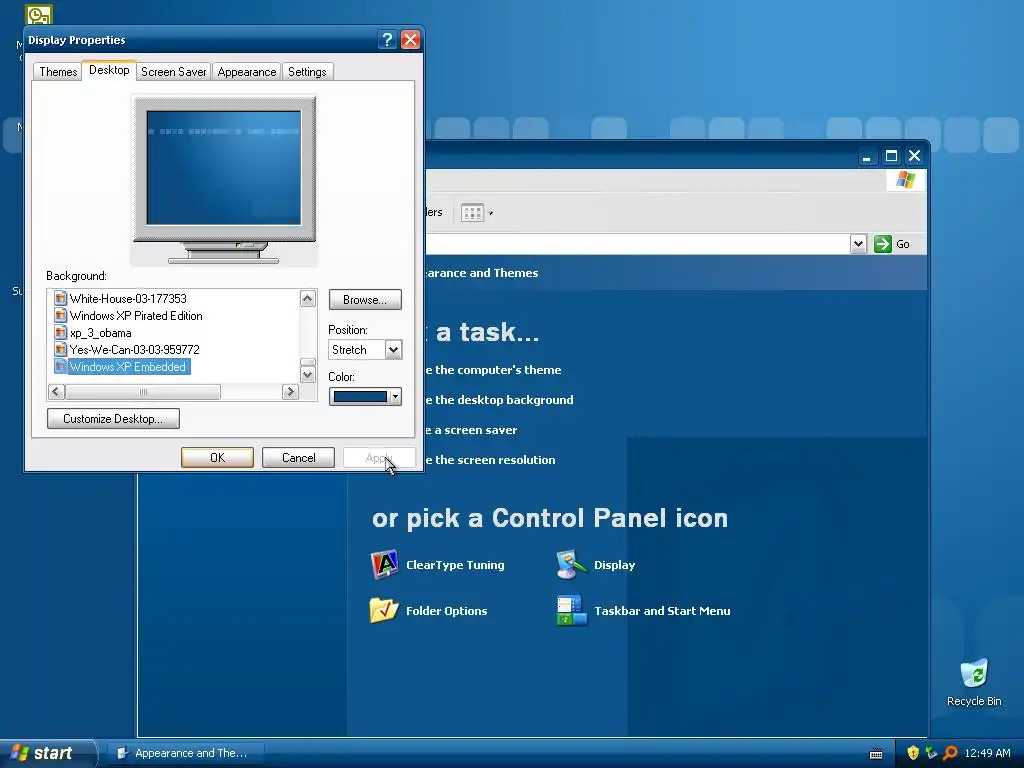The height and width of the screenshot is (768, 1024).
Task: Click the background list scroll-down arrow
Action: (308, 375)
